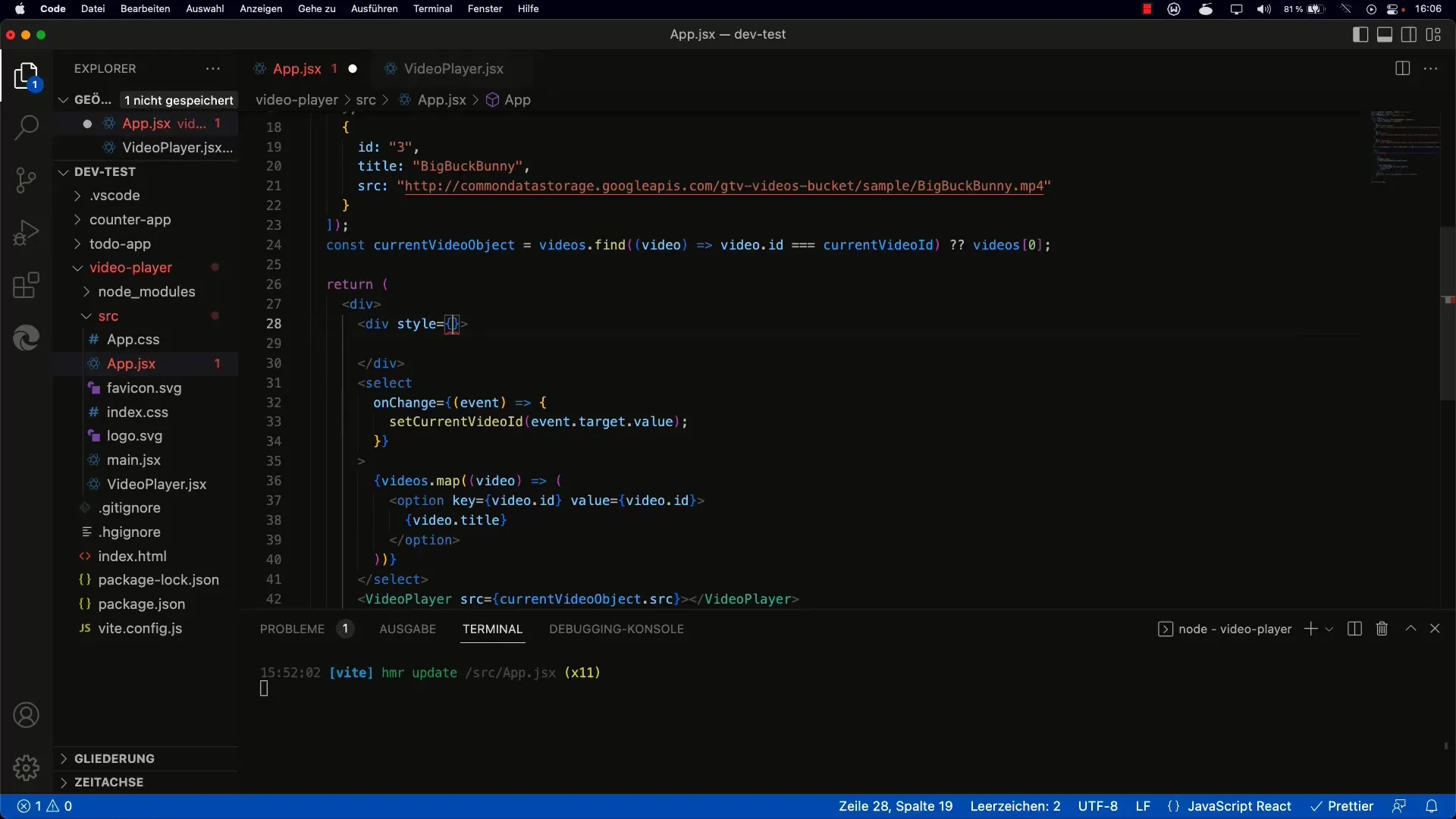Image resolution: width=1456 pixels, height=819 pixels.
Task: Expand the node_modules folder
Action: click(146, 292)
